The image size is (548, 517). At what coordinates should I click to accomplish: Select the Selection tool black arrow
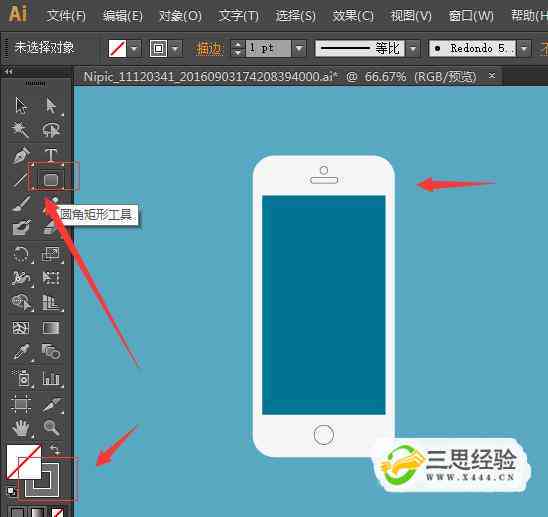pos(21,106)
